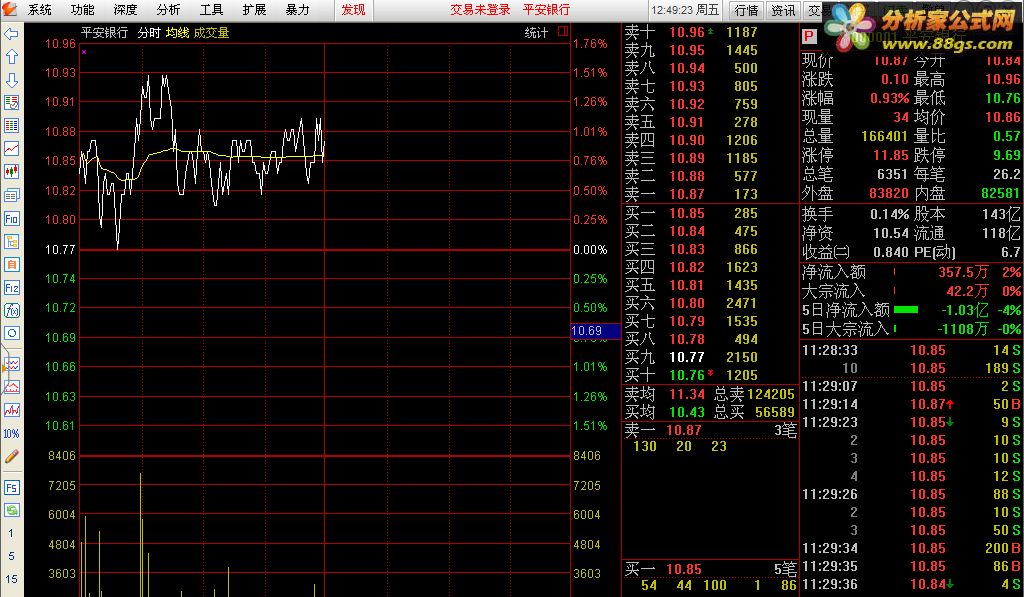Select the red zigzag bar chart icon
Viewport: 1024px width, 597px height.
(x=11, y=410)
